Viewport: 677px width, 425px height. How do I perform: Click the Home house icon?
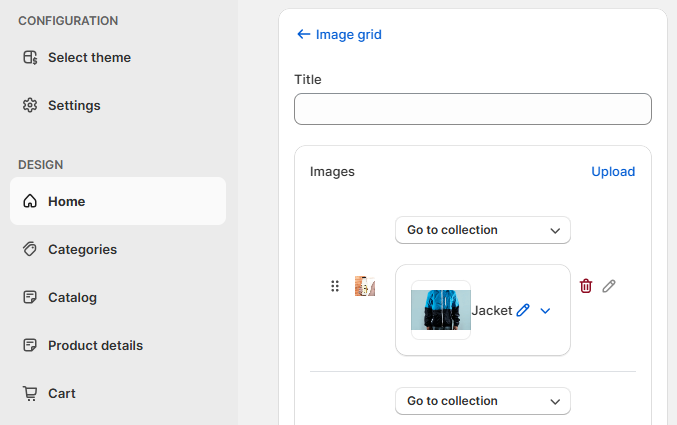[x=30, y=201]
